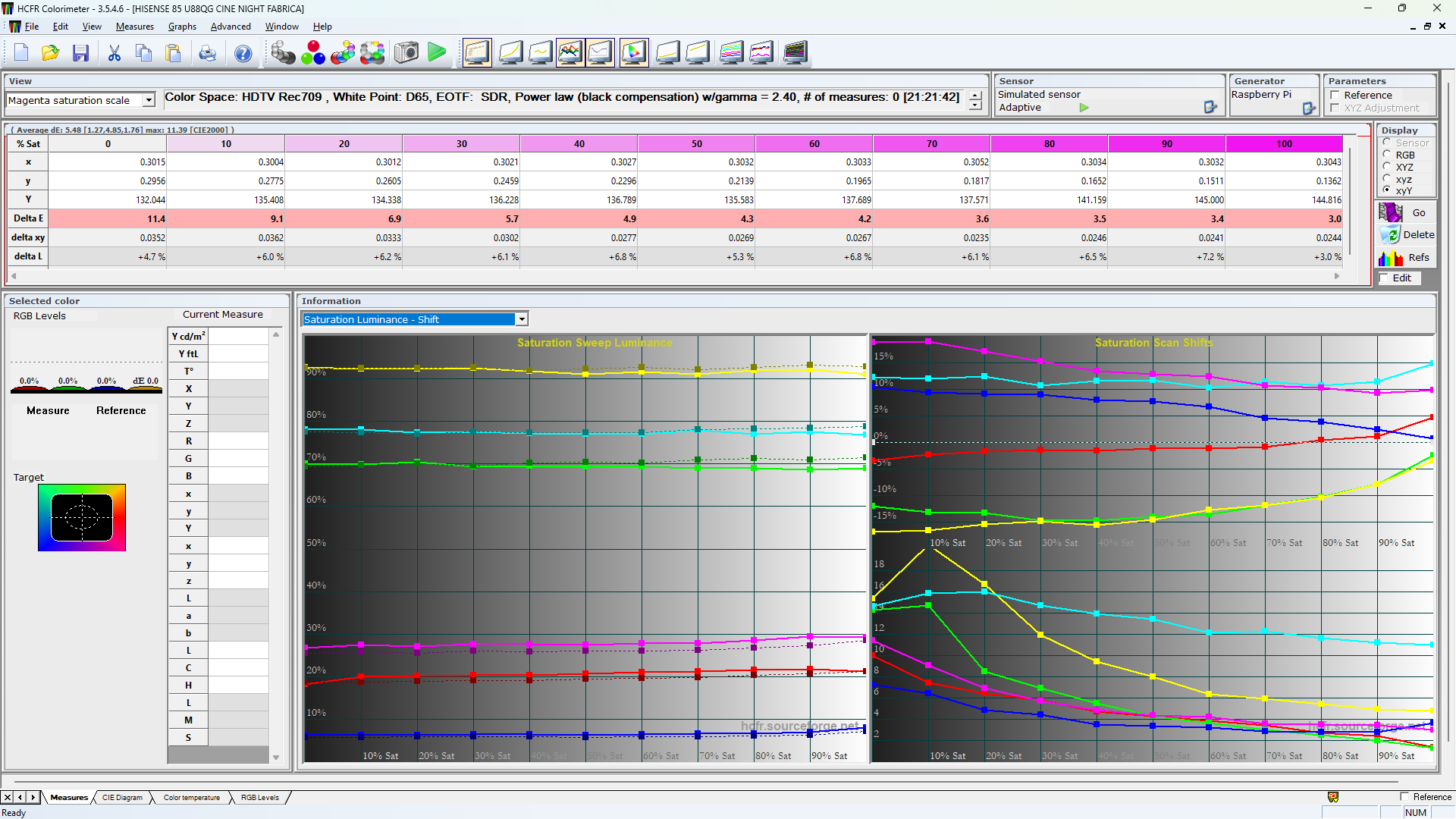
Task: Measure secondaries with the multicolor balls icon
Action: [x=343, y=52]
